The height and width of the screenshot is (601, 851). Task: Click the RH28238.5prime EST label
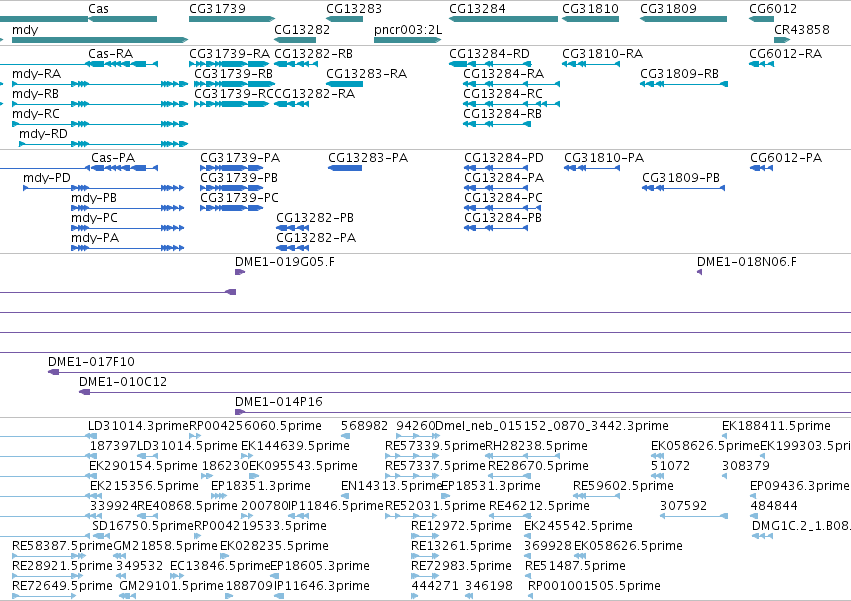point(536,446)
